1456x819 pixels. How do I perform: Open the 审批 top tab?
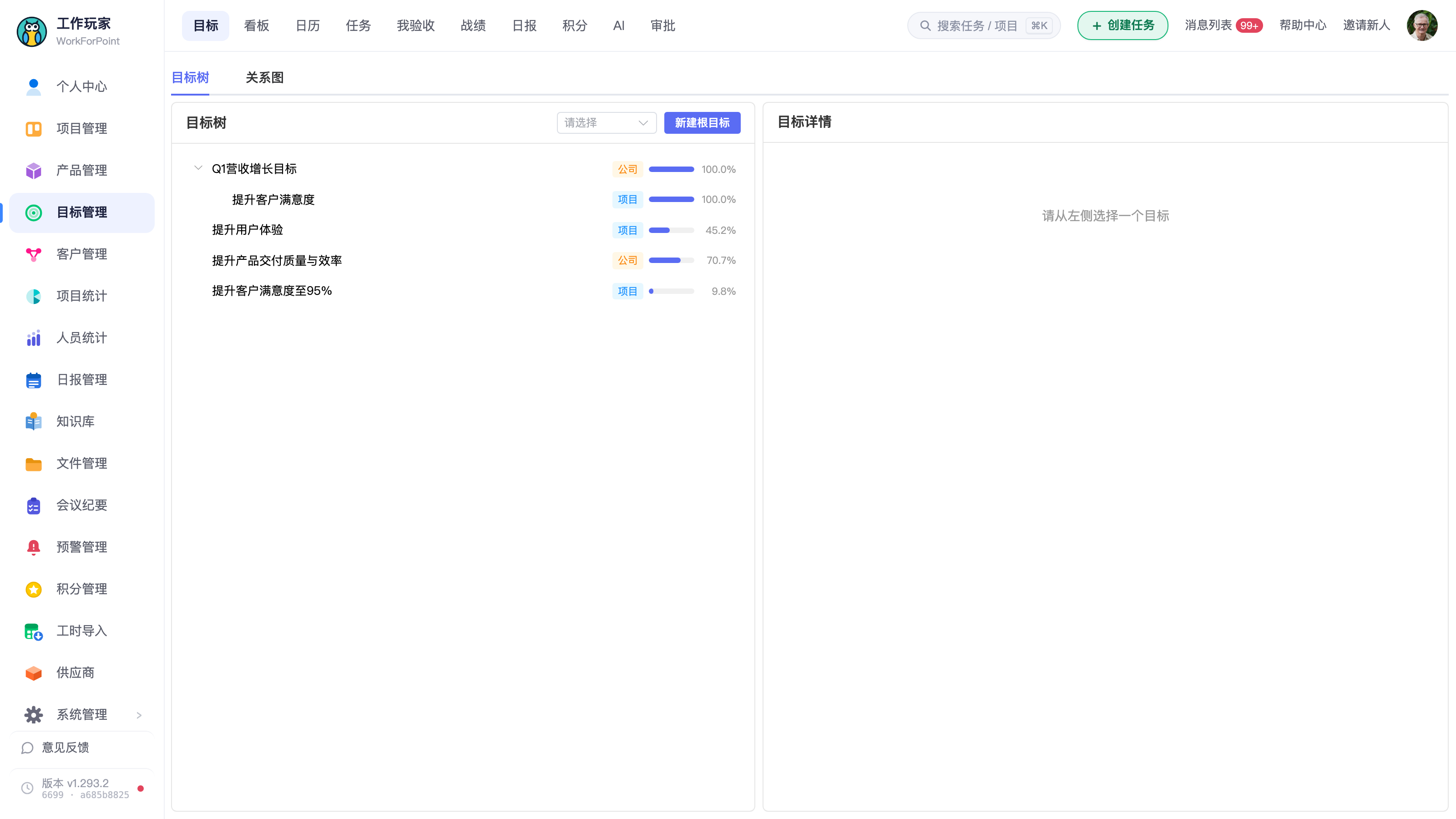[663, 25]
